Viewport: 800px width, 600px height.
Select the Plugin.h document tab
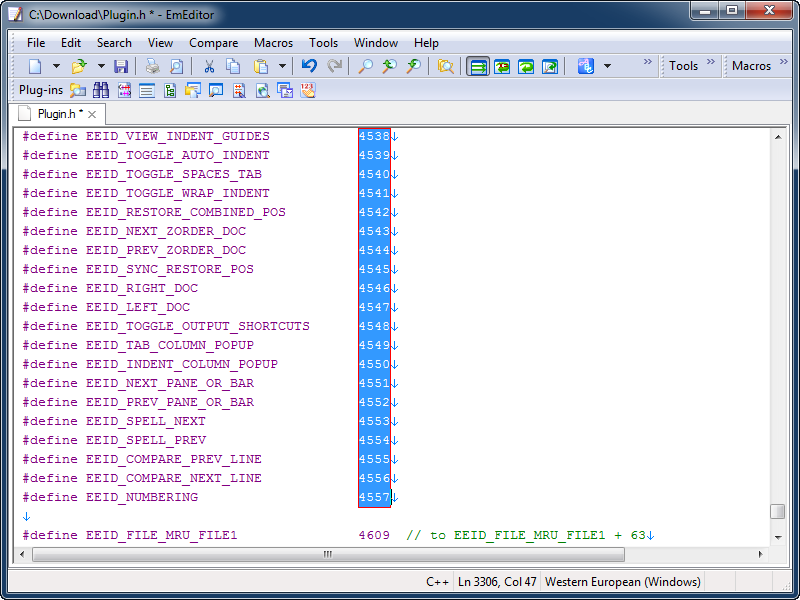57,114
